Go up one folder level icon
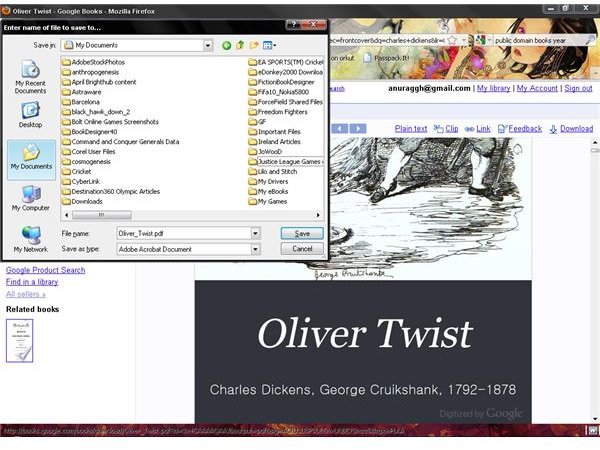Viewport: 600px width, 450px height. tap(240, 45)
